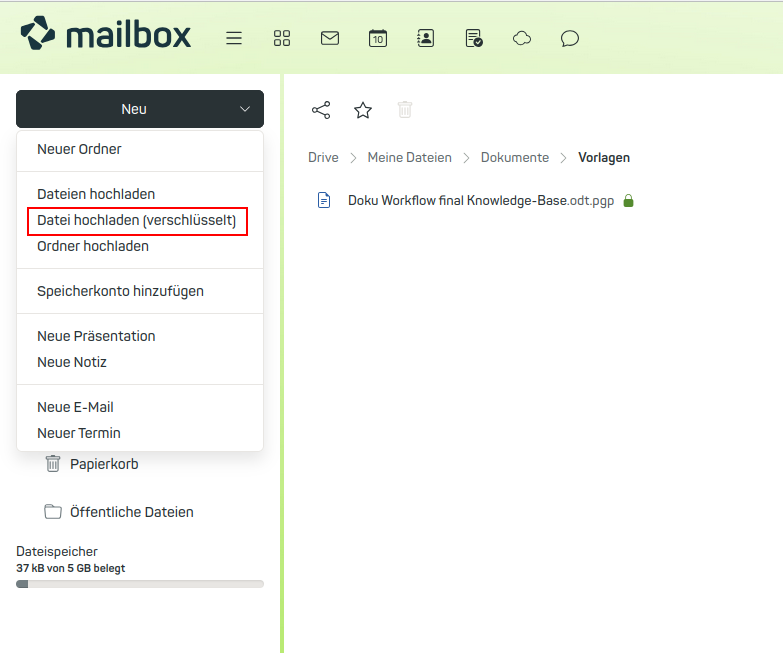Click the Papierkorb trash bin icon
This screenshot has height=653, width=783.
(52, 463)
